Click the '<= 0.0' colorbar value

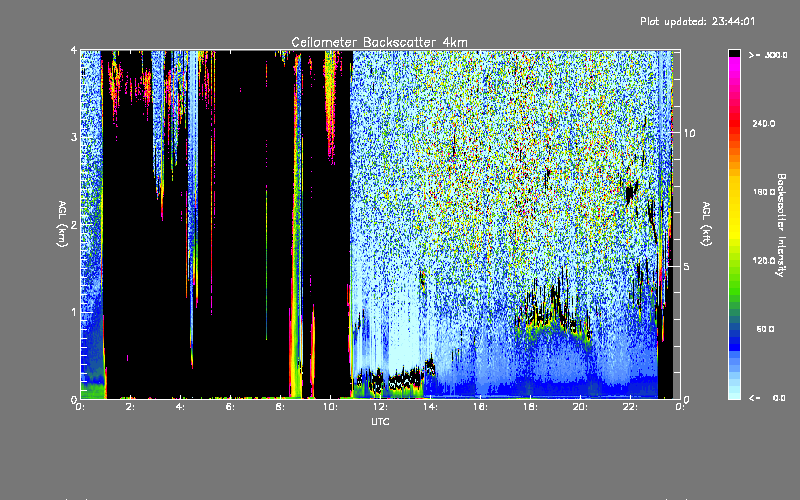767,398
